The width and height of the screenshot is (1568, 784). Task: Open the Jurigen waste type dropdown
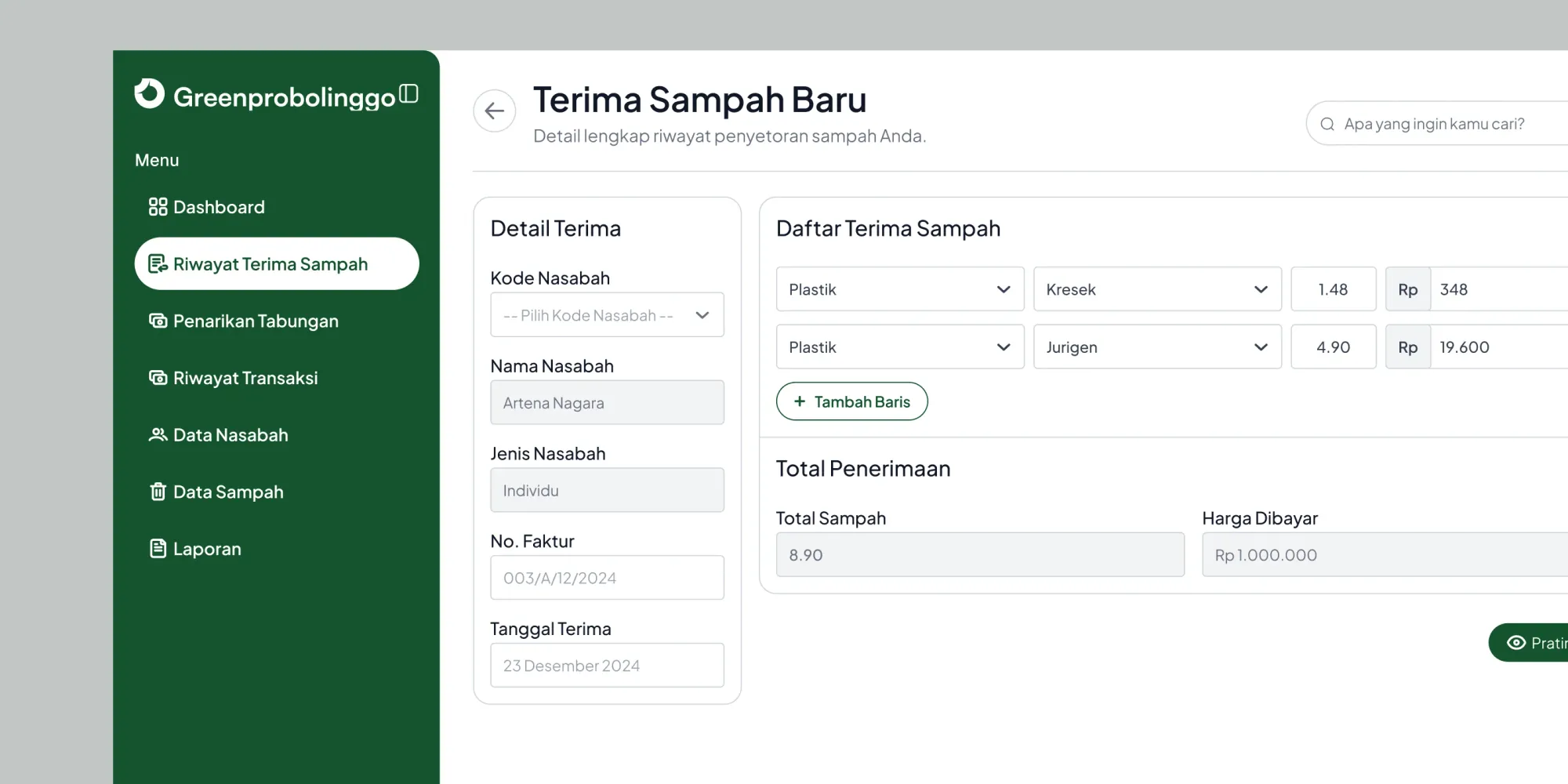pyautogui.click(x=1157, y=347)
